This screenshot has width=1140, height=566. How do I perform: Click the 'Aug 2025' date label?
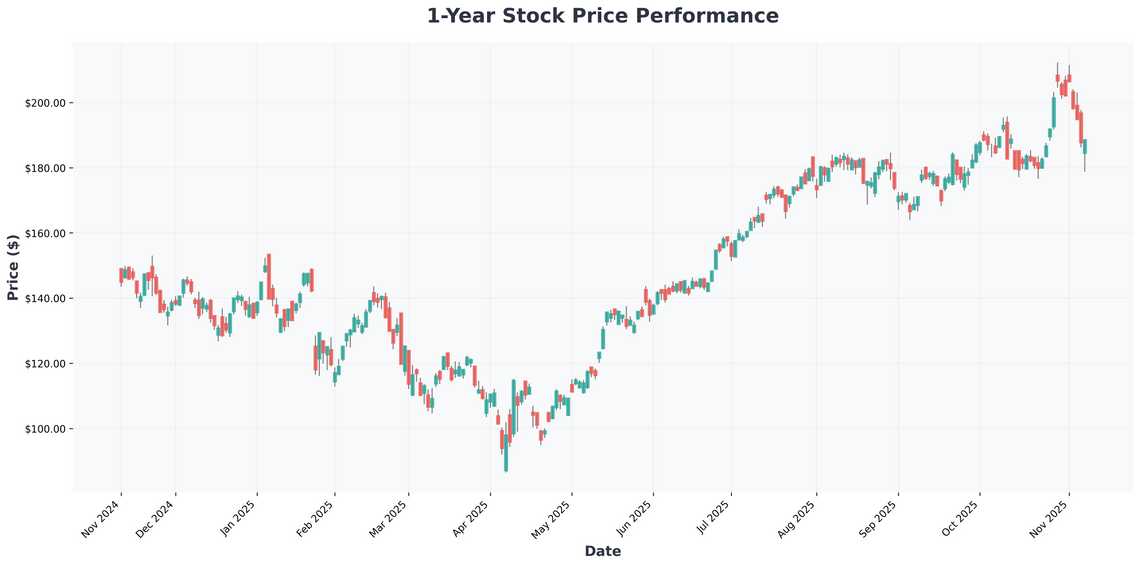[x=797, y=518]
